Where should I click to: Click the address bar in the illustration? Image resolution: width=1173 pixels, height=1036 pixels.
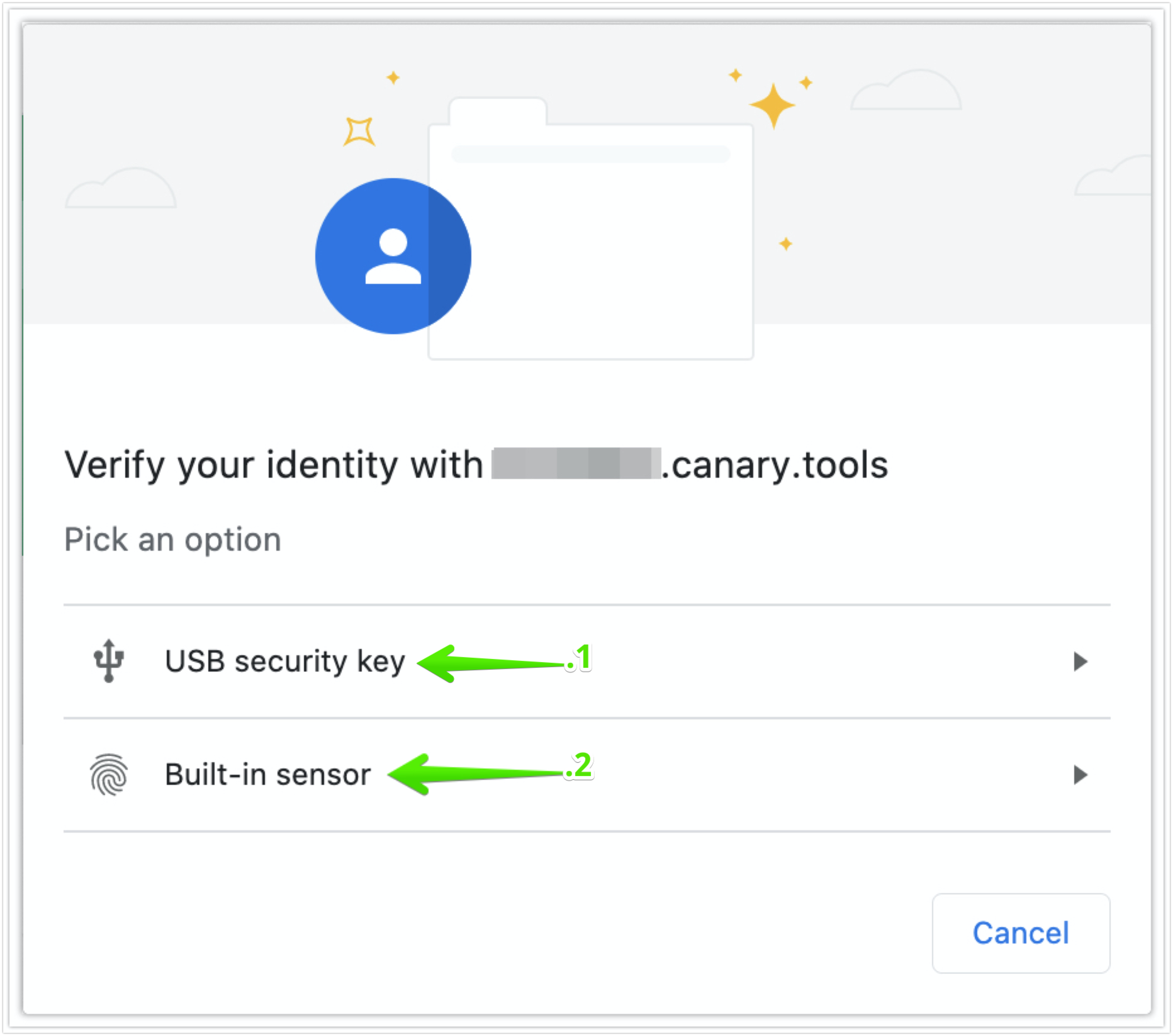pos(591,154)
